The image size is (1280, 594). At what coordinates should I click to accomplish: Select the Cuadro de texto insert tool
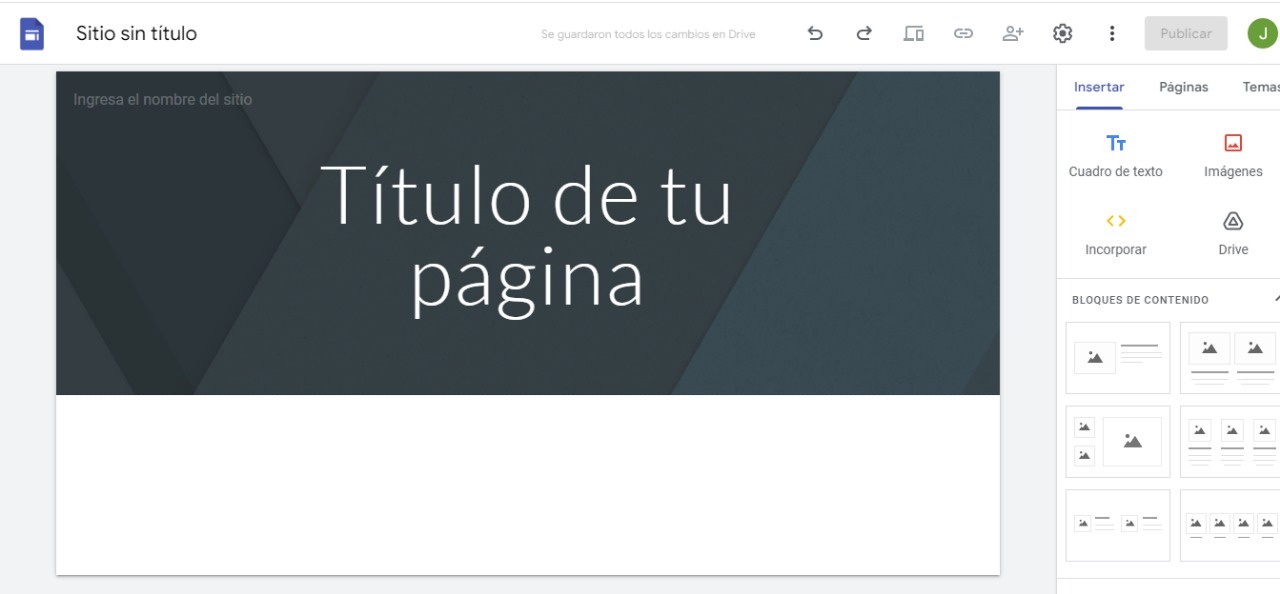pos(1114,155)
